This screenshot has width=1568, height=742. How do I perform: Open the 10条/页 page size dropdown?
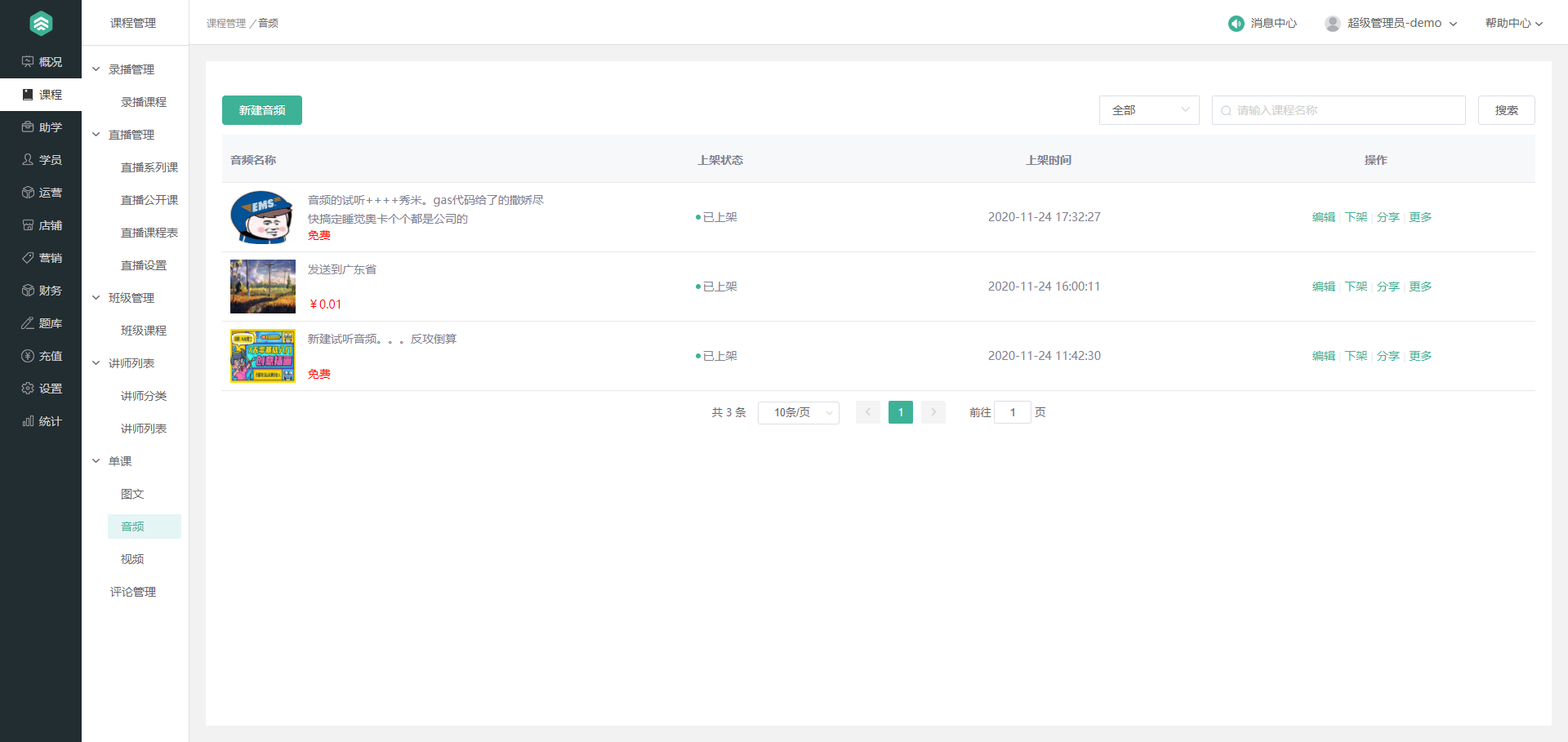tap(799, 412)
